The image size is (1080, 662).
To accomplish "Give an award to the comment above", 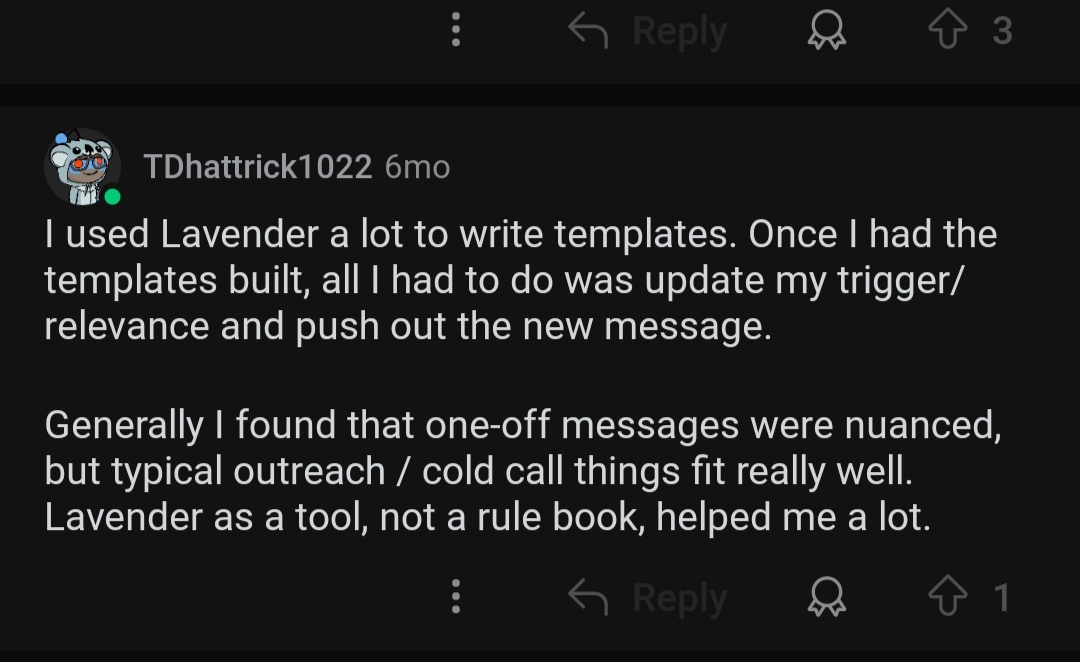I will pos(827,30).
